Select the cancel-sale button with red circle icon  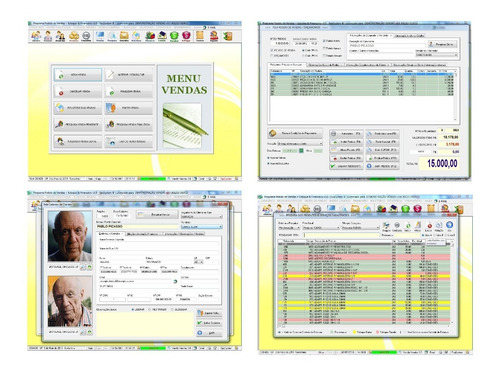coord(78,91)
